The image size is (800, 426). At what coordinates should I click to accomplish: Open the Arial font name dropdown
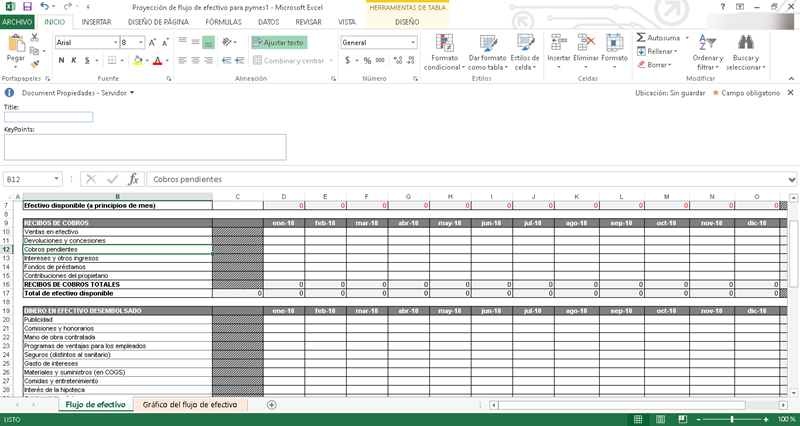point(116,43)
